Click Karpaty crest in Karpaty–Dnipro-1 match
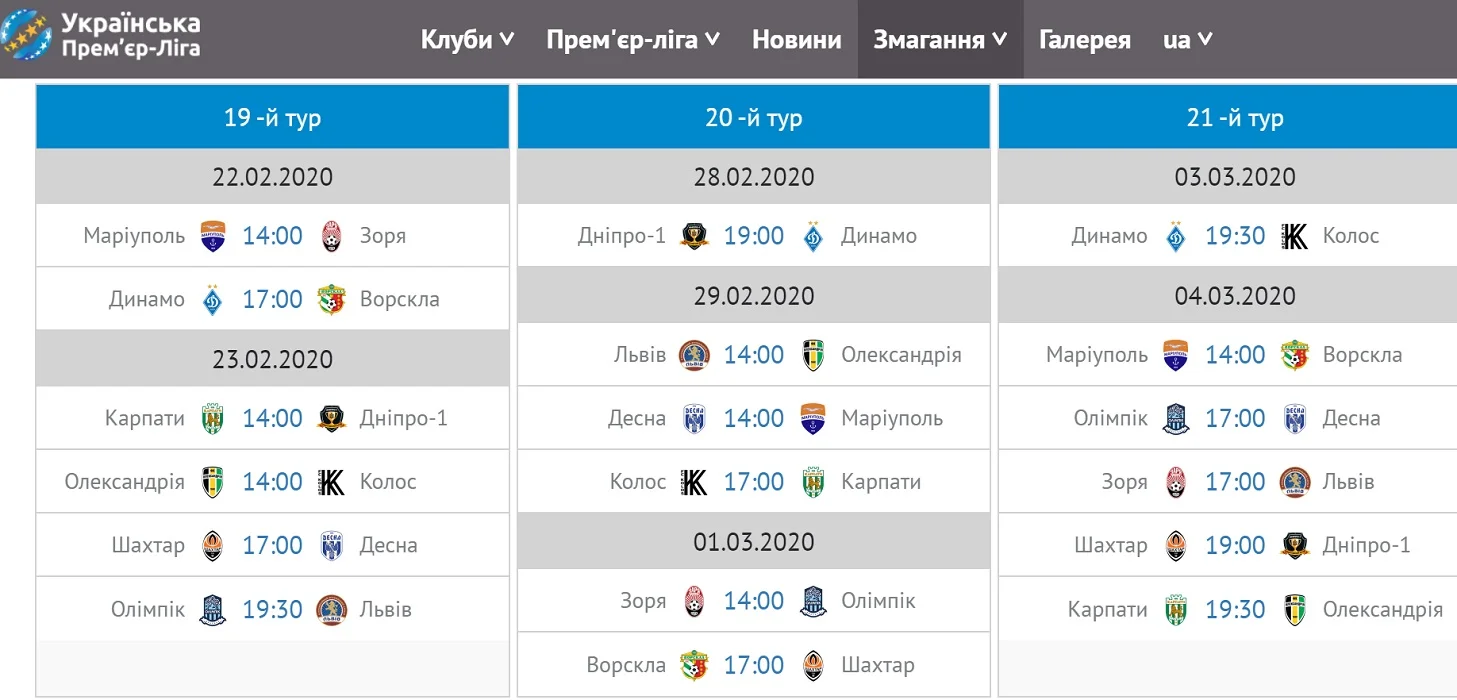This screenshot has height=700, width=1457. (213, 418)
